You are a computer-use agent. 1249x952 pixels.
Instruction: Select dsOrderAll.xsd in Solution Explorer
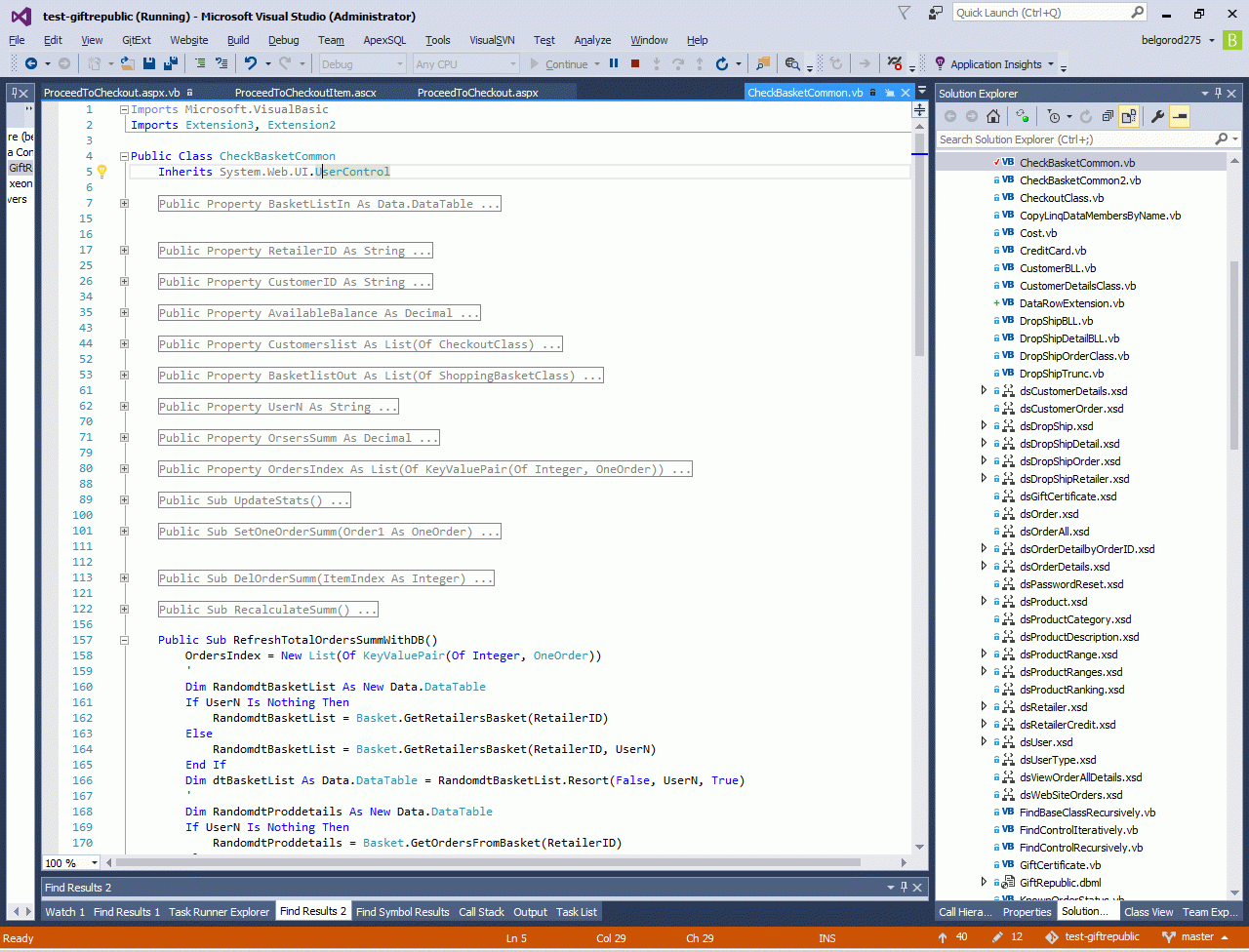coord(1054,532)
